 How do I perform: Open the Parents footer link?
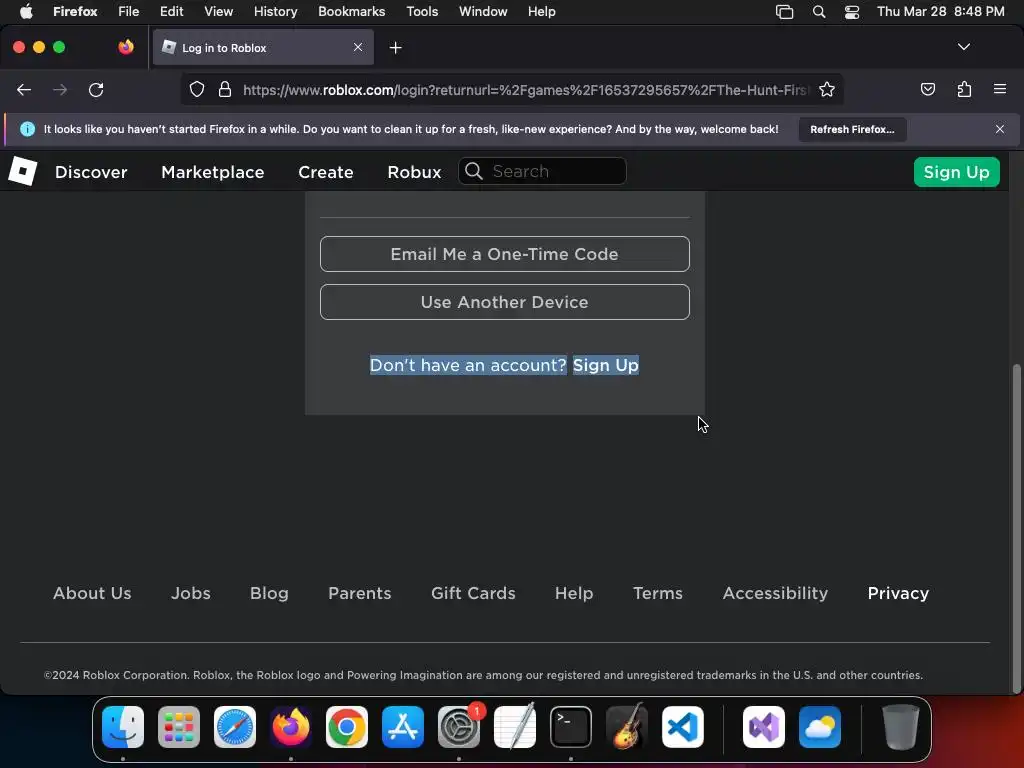[x=359, y=593]
